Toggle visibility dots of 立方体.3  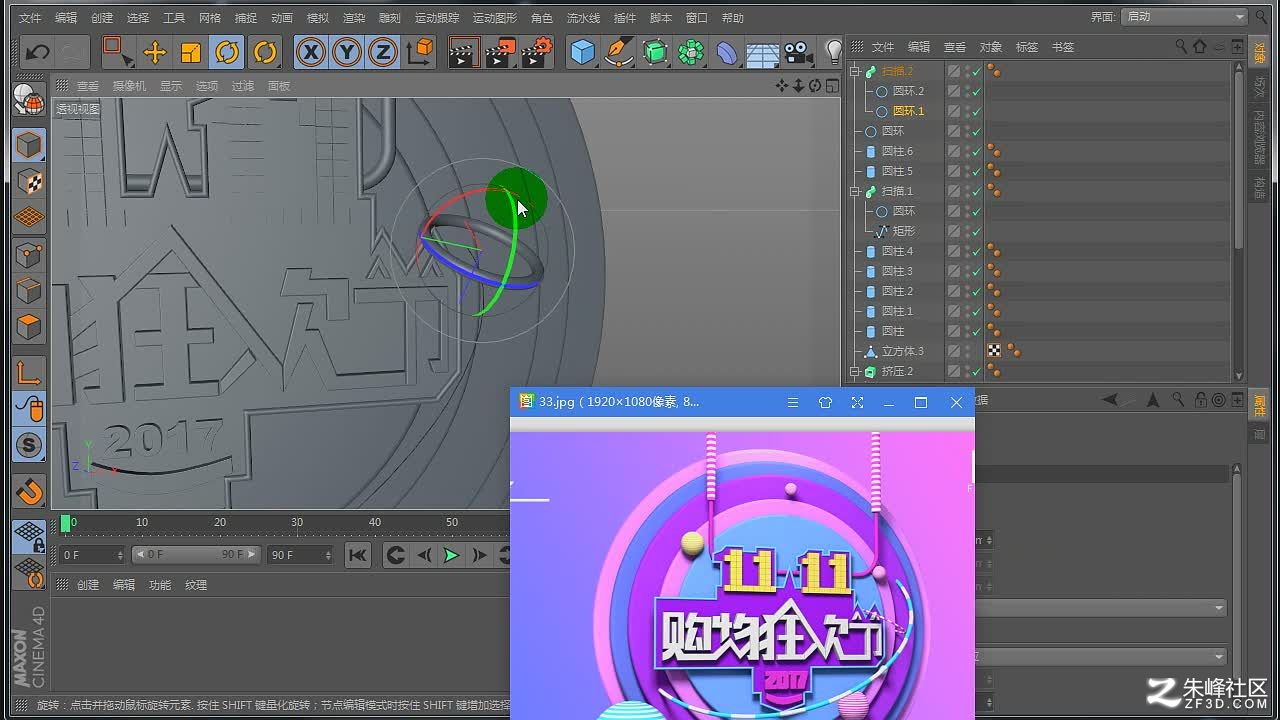click(967, 351)
